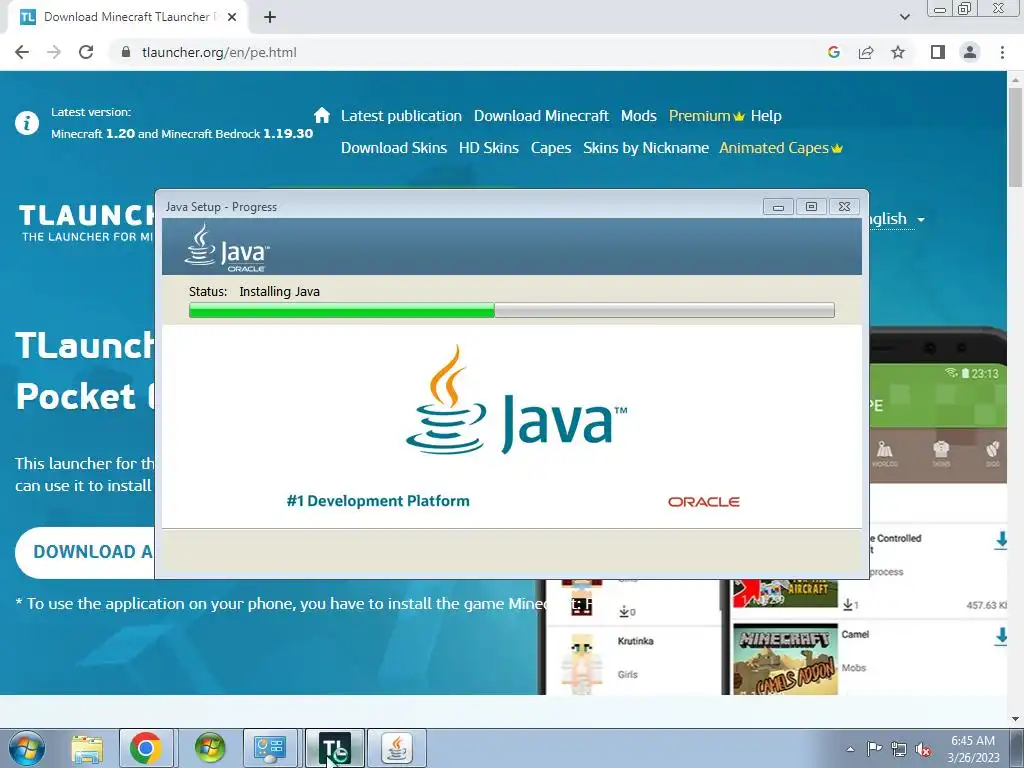
Task: Open the Chrome profile avatar
Action: click(970, 52)
